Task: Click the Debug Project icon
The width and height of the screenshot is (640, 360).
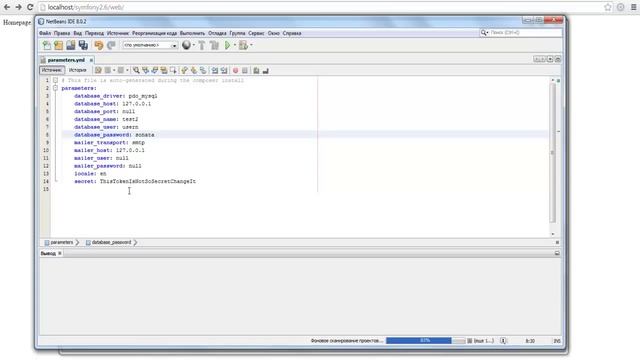Action: [243, 45]
